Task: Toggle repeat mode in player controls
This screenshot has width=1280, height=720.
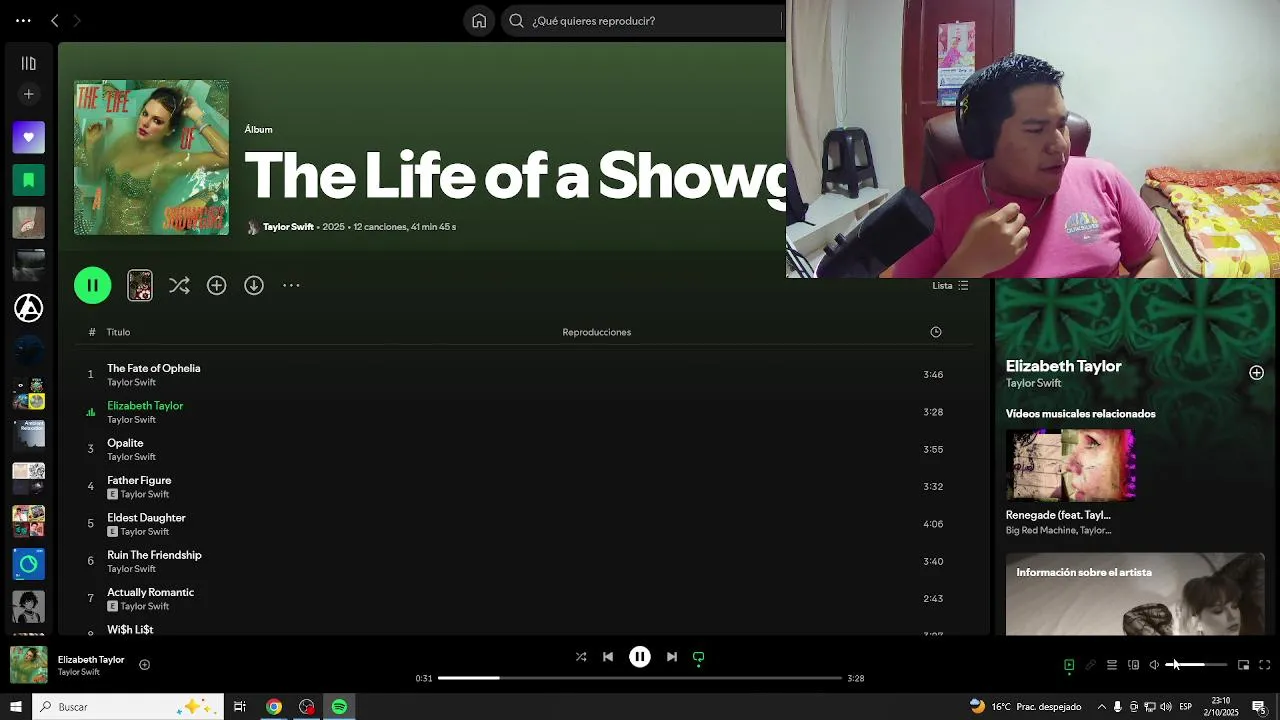Action: click(699, 657)
